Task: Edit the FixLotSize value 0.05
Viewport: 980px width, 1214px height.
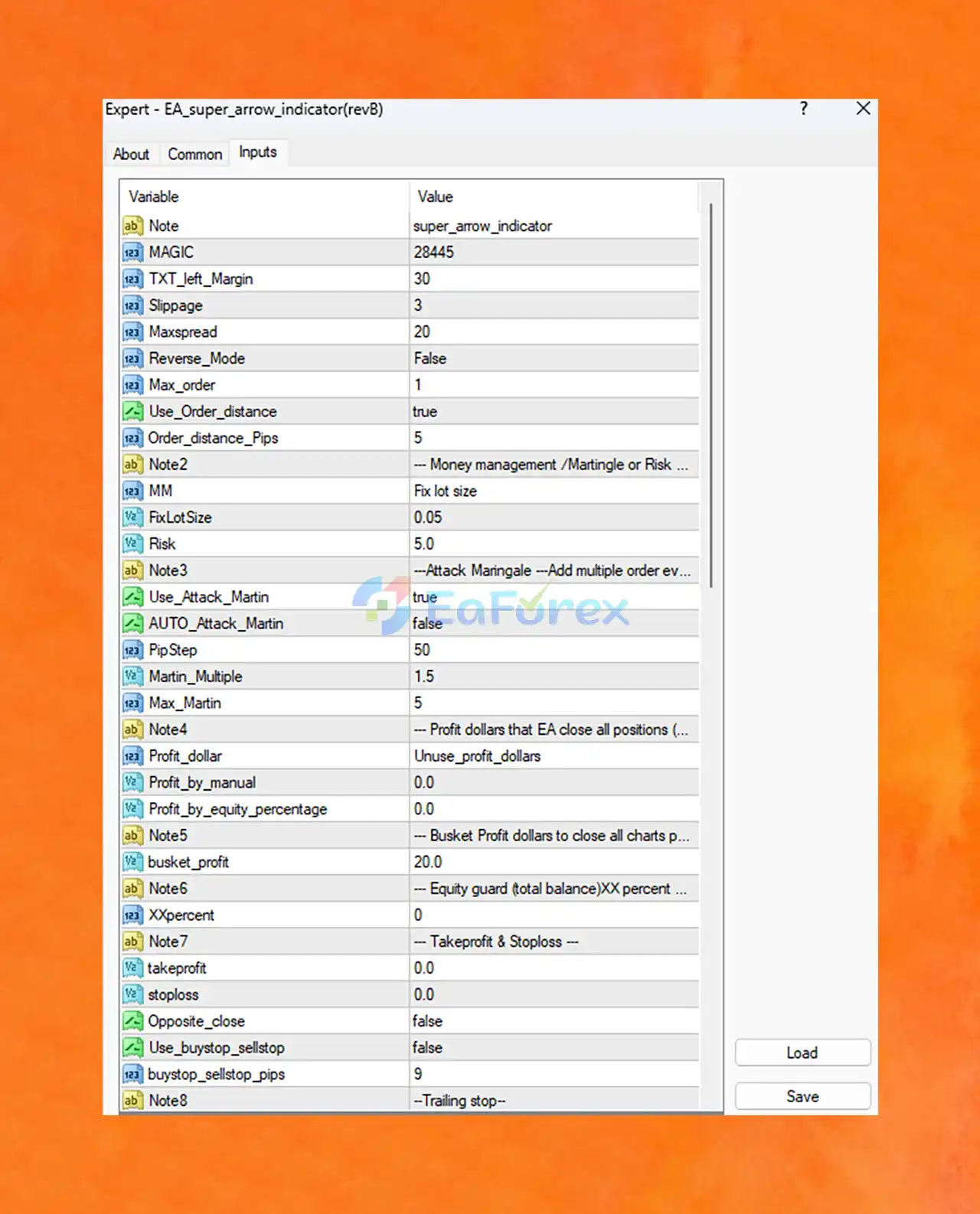Action: coord(554,517)
